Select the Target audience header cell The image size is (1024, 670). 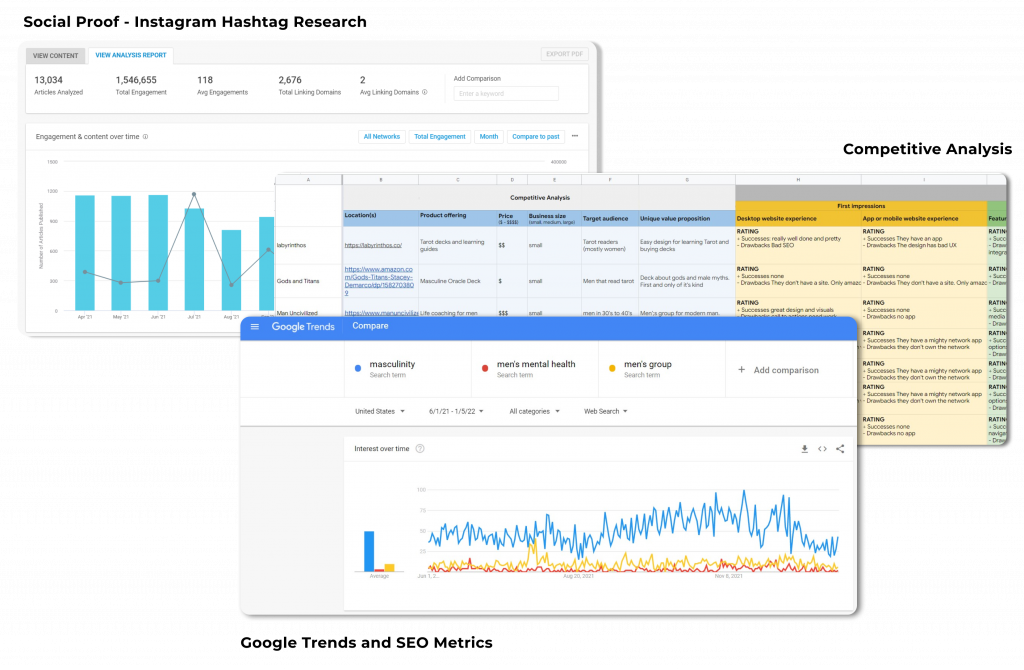coord(609,218)
